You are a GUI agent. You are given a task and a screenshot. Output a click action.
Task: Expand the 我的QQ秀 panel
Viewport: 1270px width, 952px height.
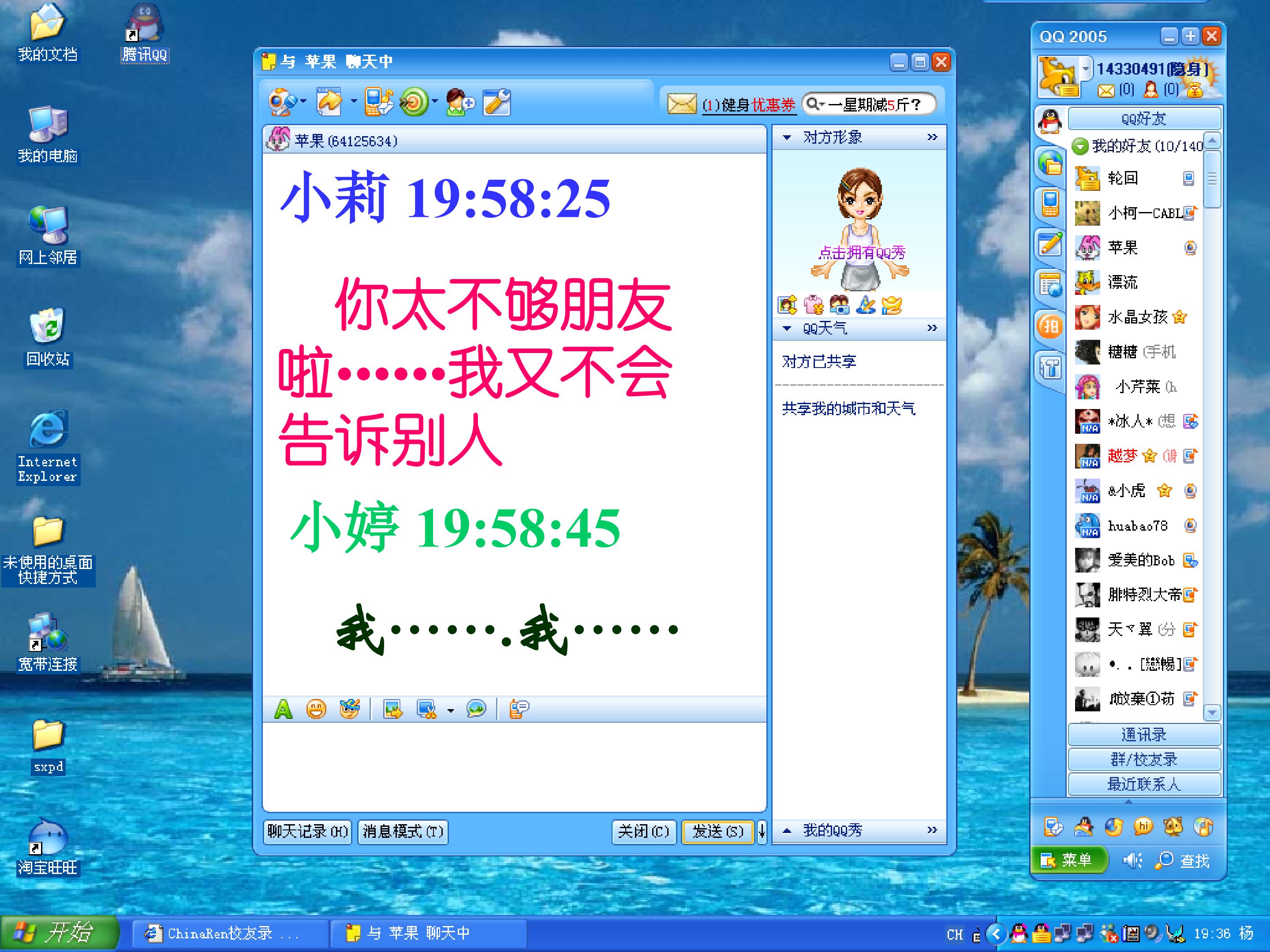[787, 831]
